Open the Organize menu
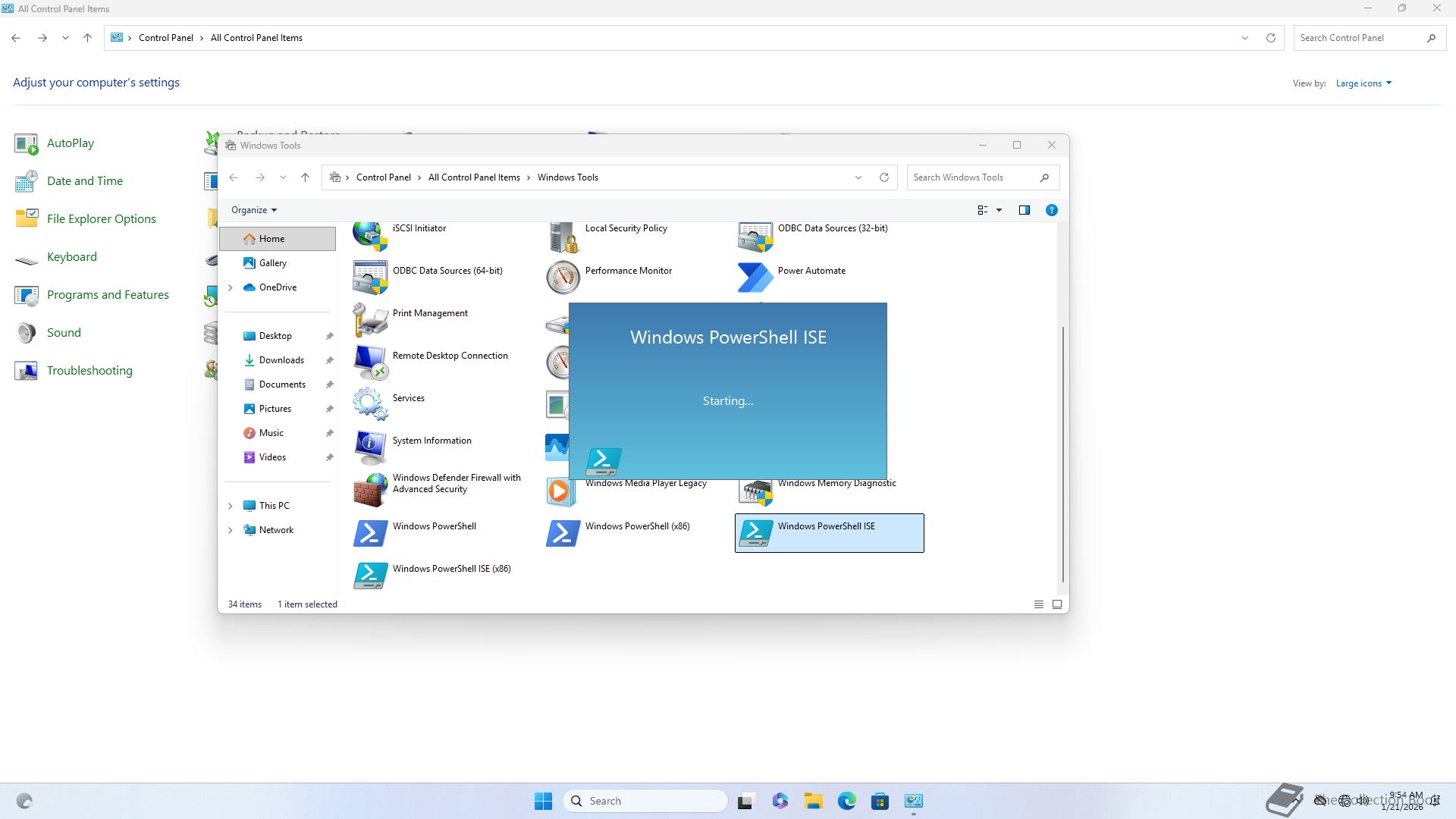Screen dimensions: 1456x819 click(253, 210)
